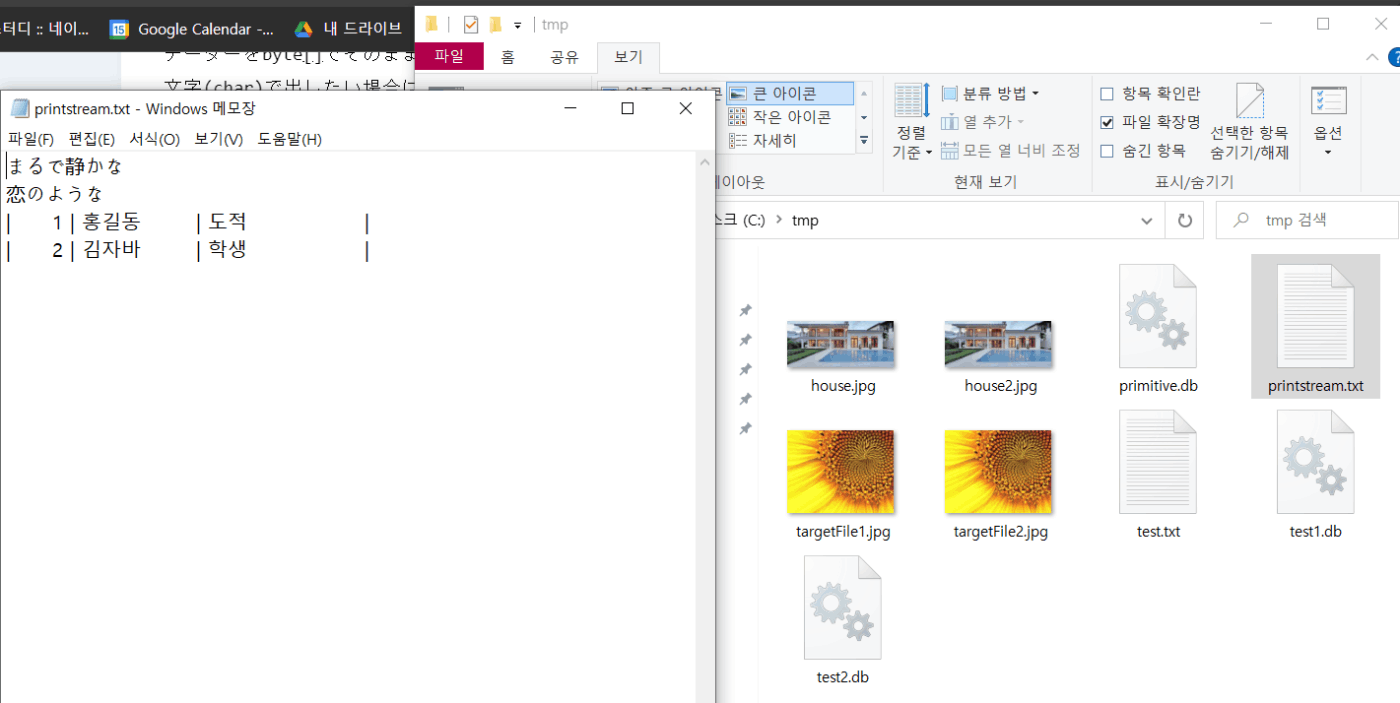Screen dimensions: 1400x703
Task: Select the printstream.txt file in Explorer
Action: 1315,327
